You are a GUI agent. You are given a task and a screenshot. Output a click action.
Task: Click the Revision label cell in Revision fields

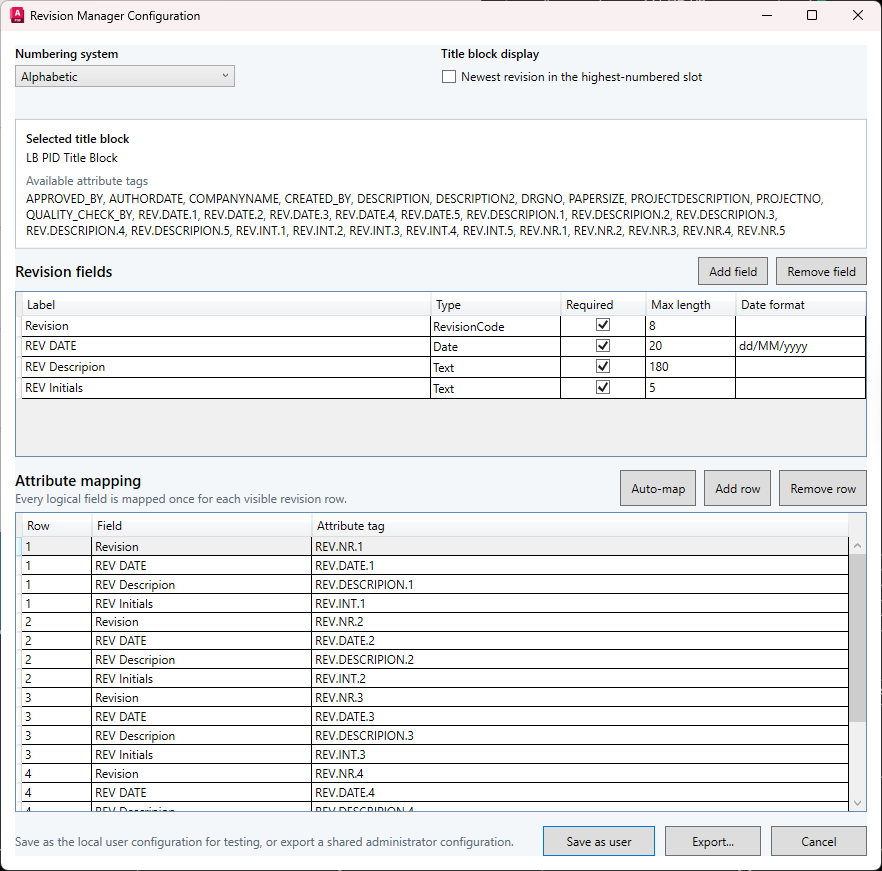pos(226,326)
